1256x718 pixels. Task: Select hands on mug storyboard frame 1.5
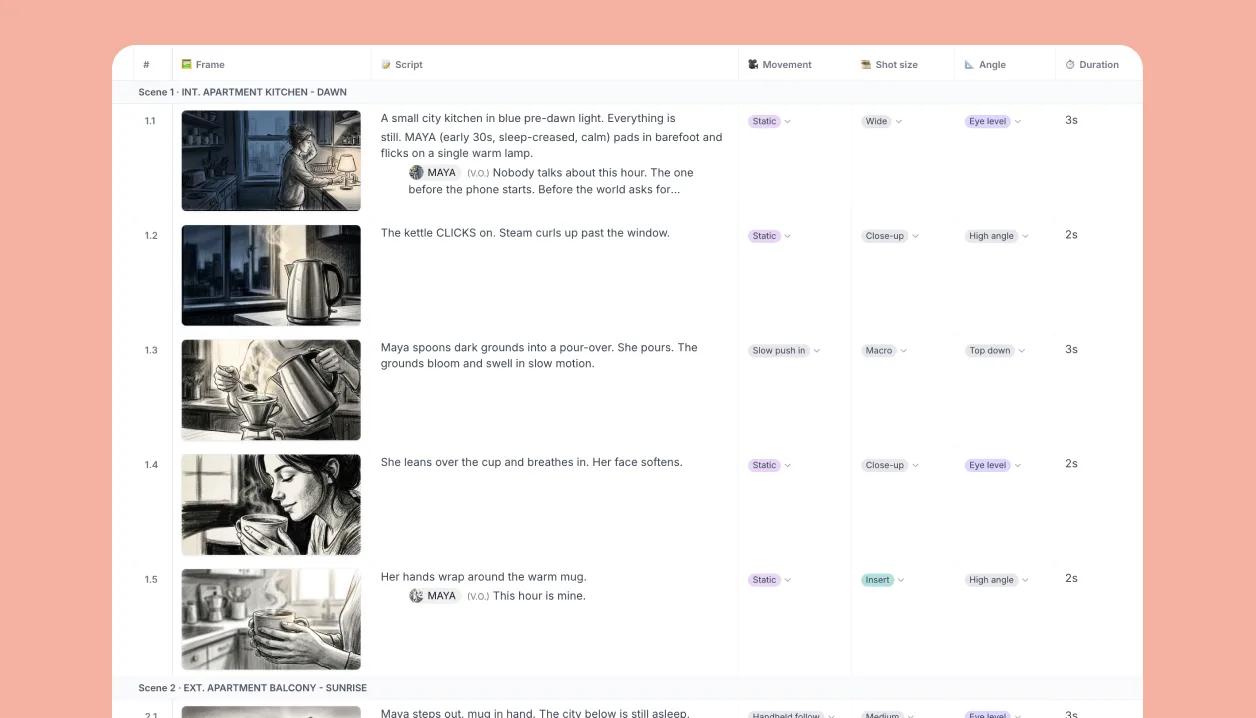click(271, 619)
